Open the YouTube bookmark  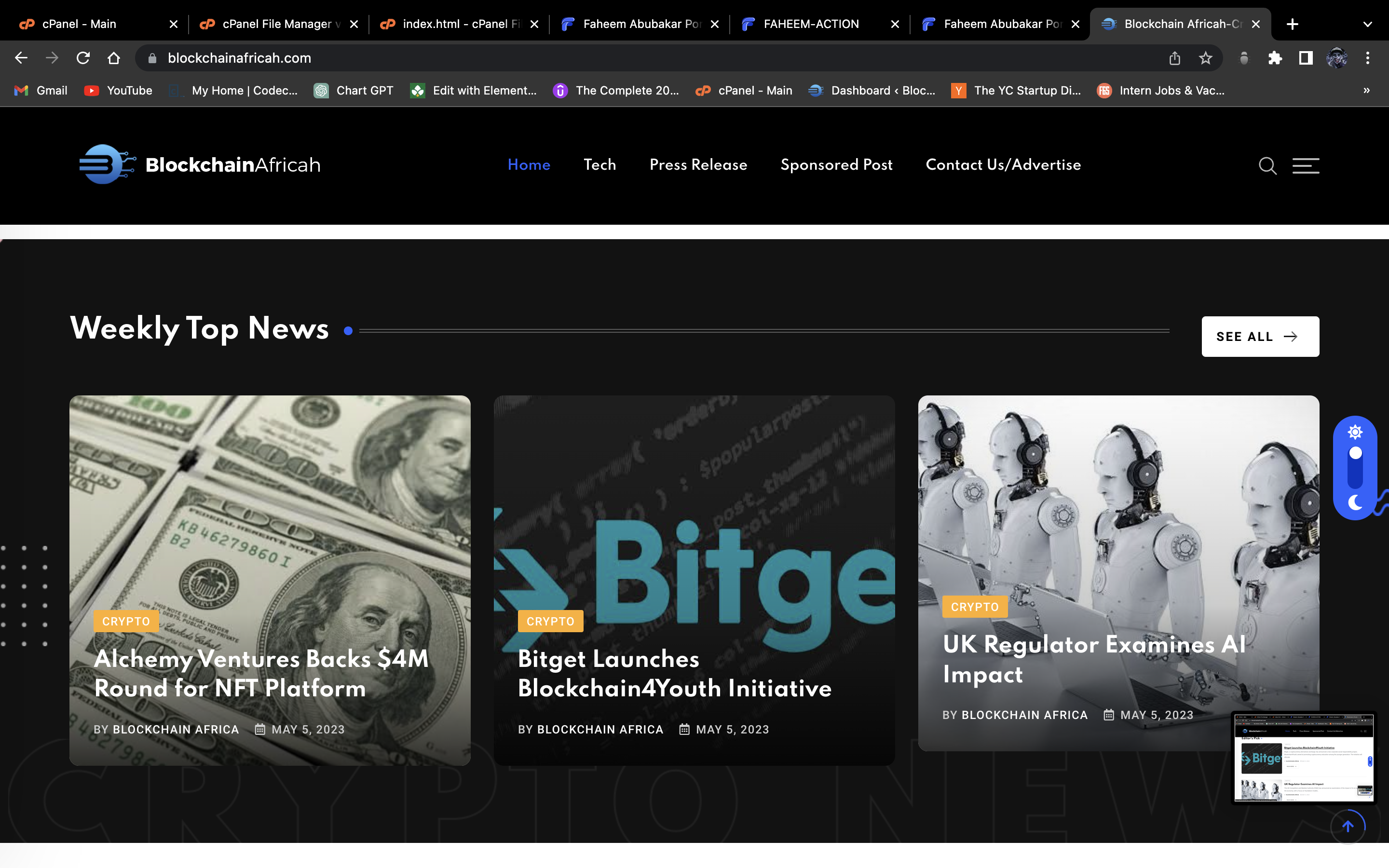pos(118,91)
